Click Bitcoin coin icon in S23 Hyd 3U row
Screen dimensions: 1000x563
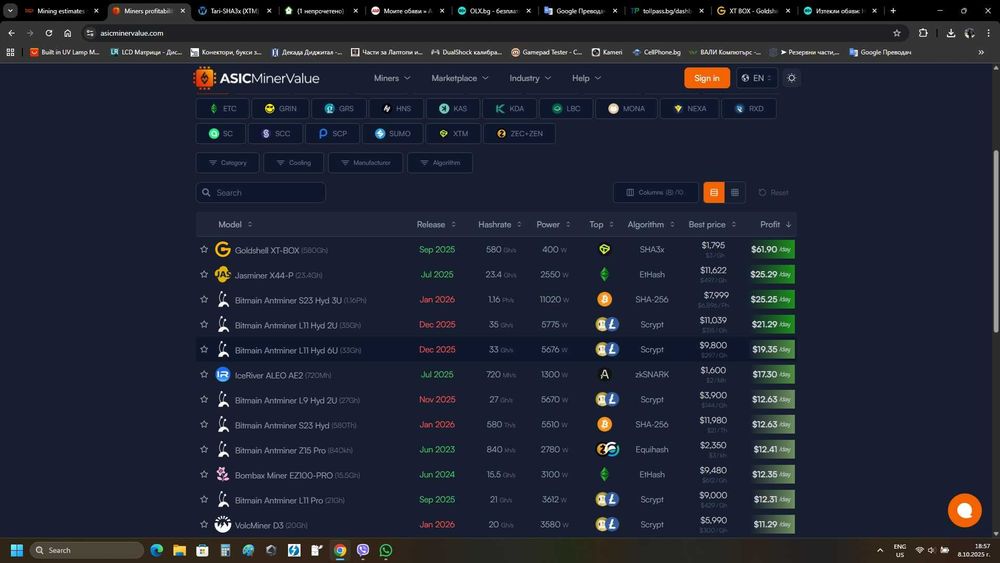(605, 299)
